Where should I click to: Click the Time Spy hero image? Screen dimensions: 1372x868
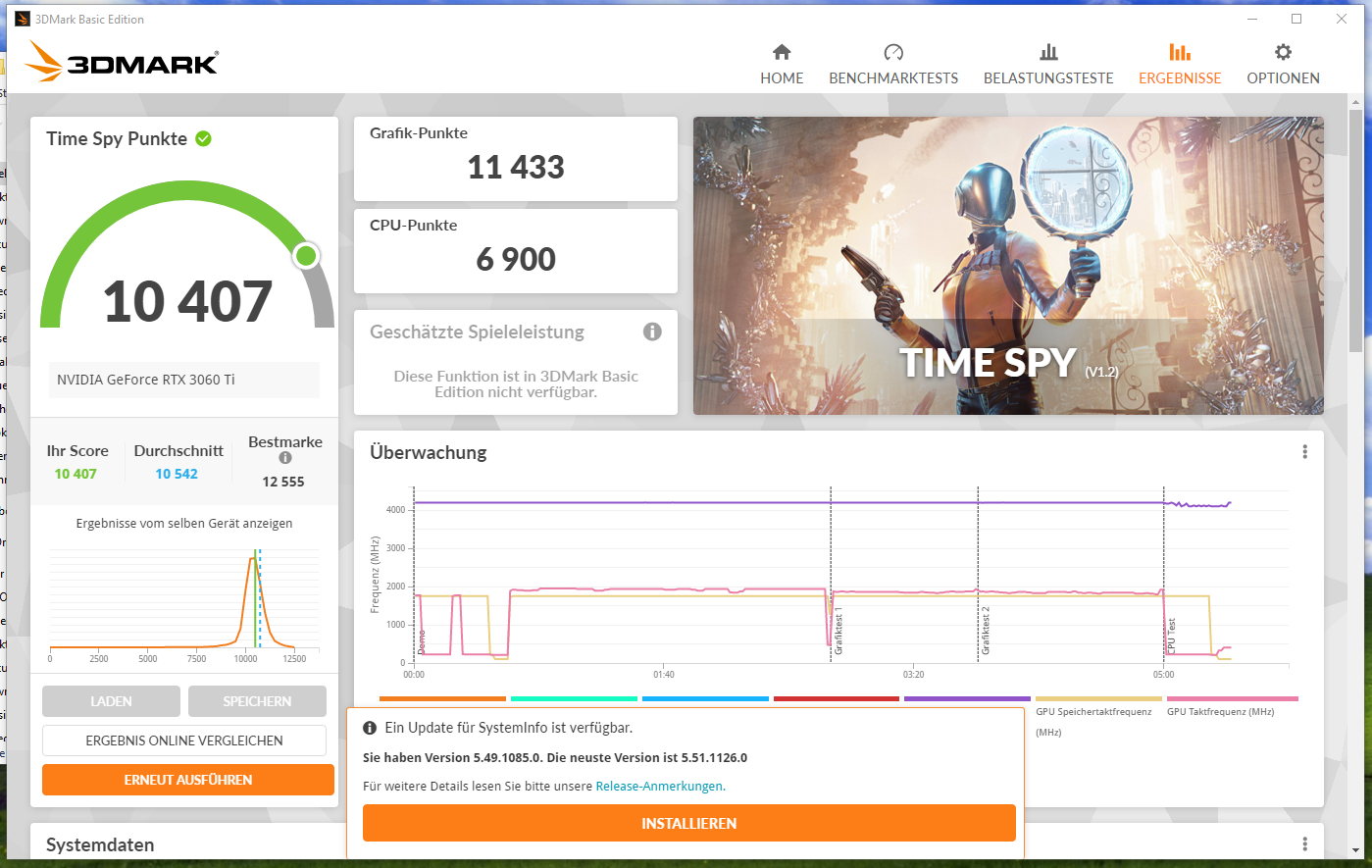tap(1008, 266)
